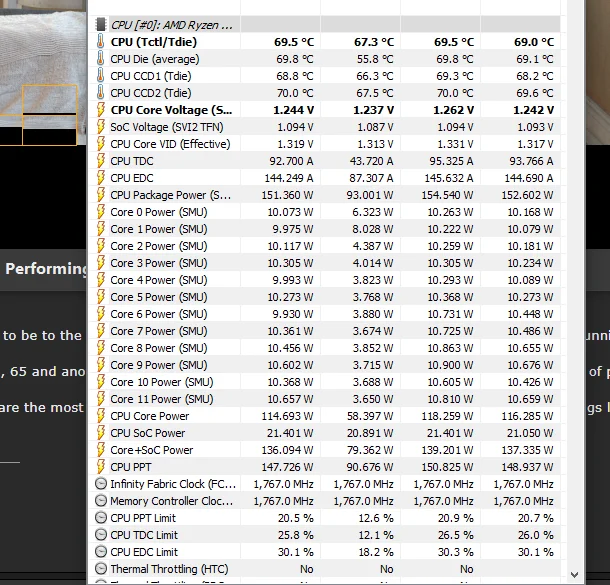Screen dimensions: 610x585
Task: Click lightning icon beside Core 6 Power
Action: (x=101, y=314)
